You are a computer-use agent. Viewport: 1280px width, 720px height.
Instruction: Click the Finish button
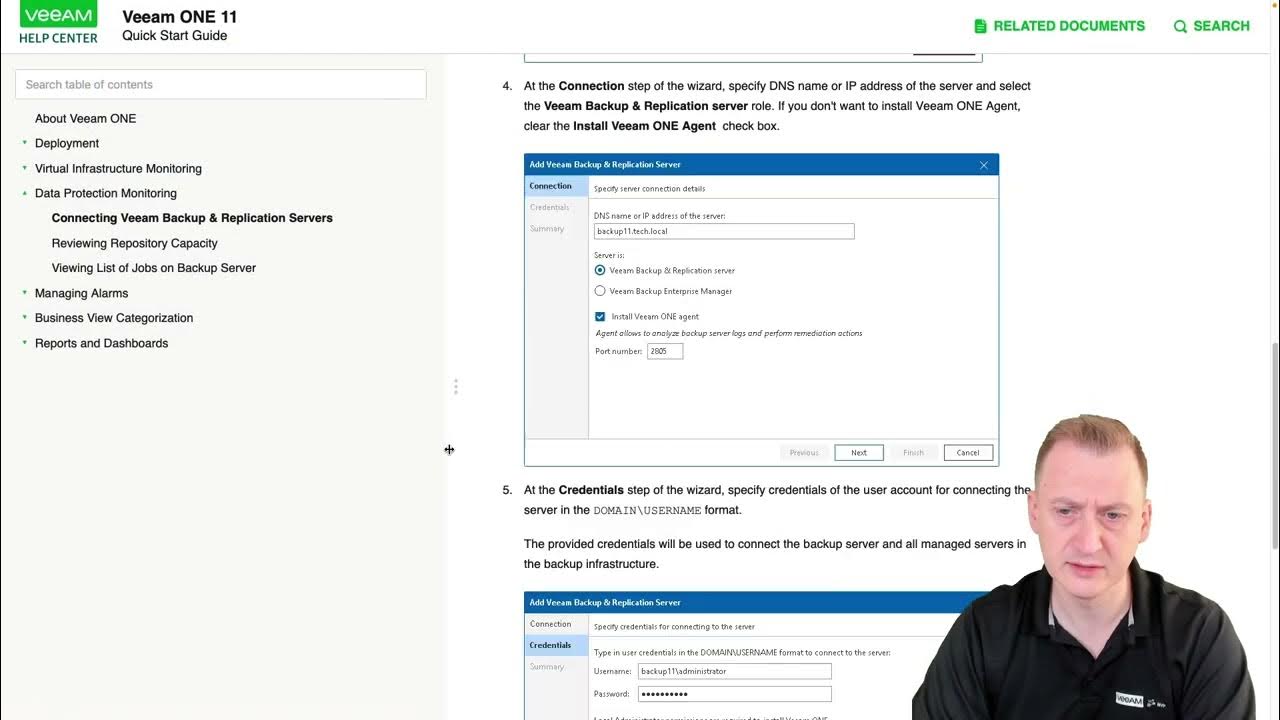click(913, 453)
